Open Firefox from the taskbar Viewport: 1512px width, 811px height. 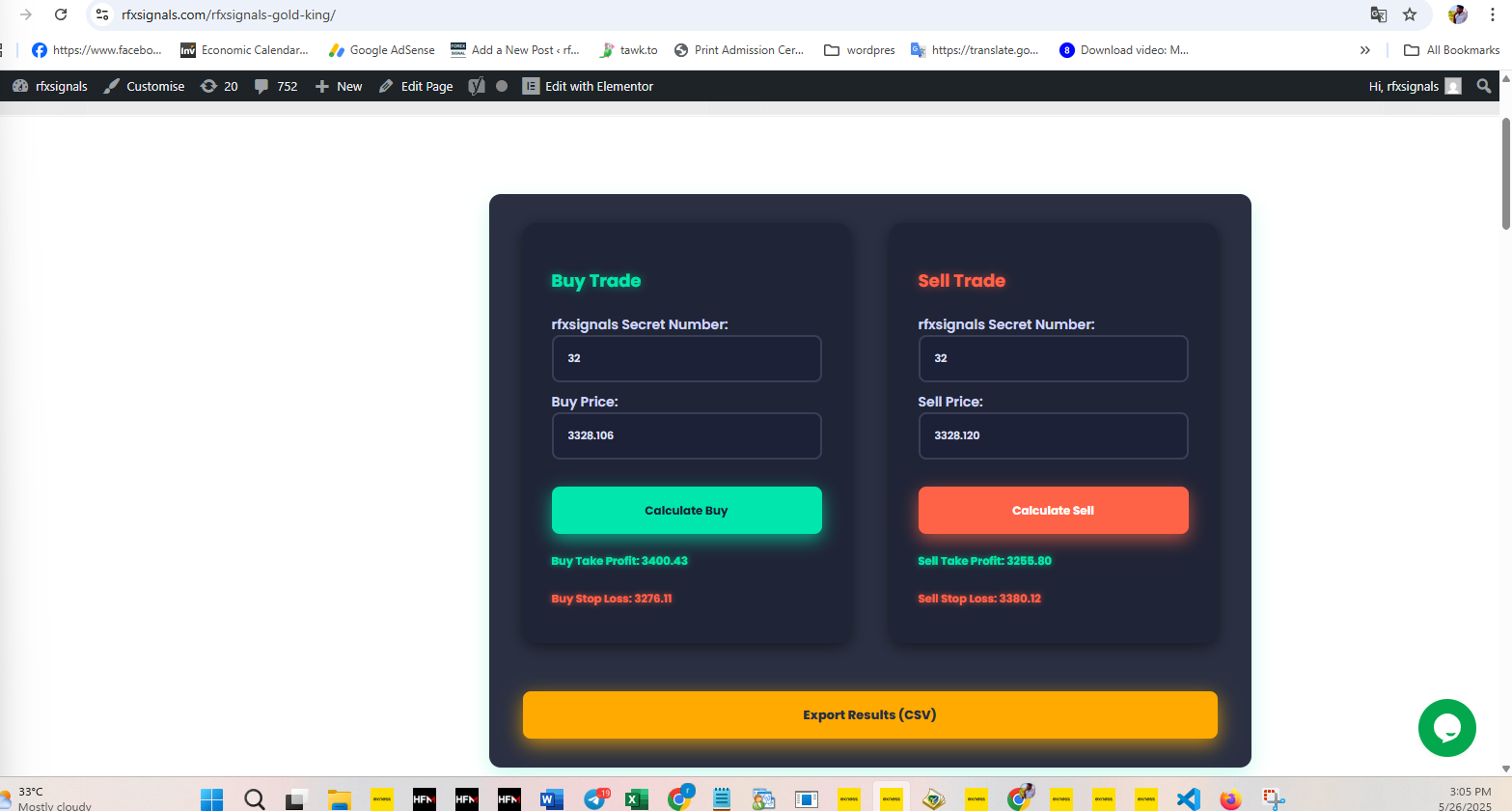1230,799
